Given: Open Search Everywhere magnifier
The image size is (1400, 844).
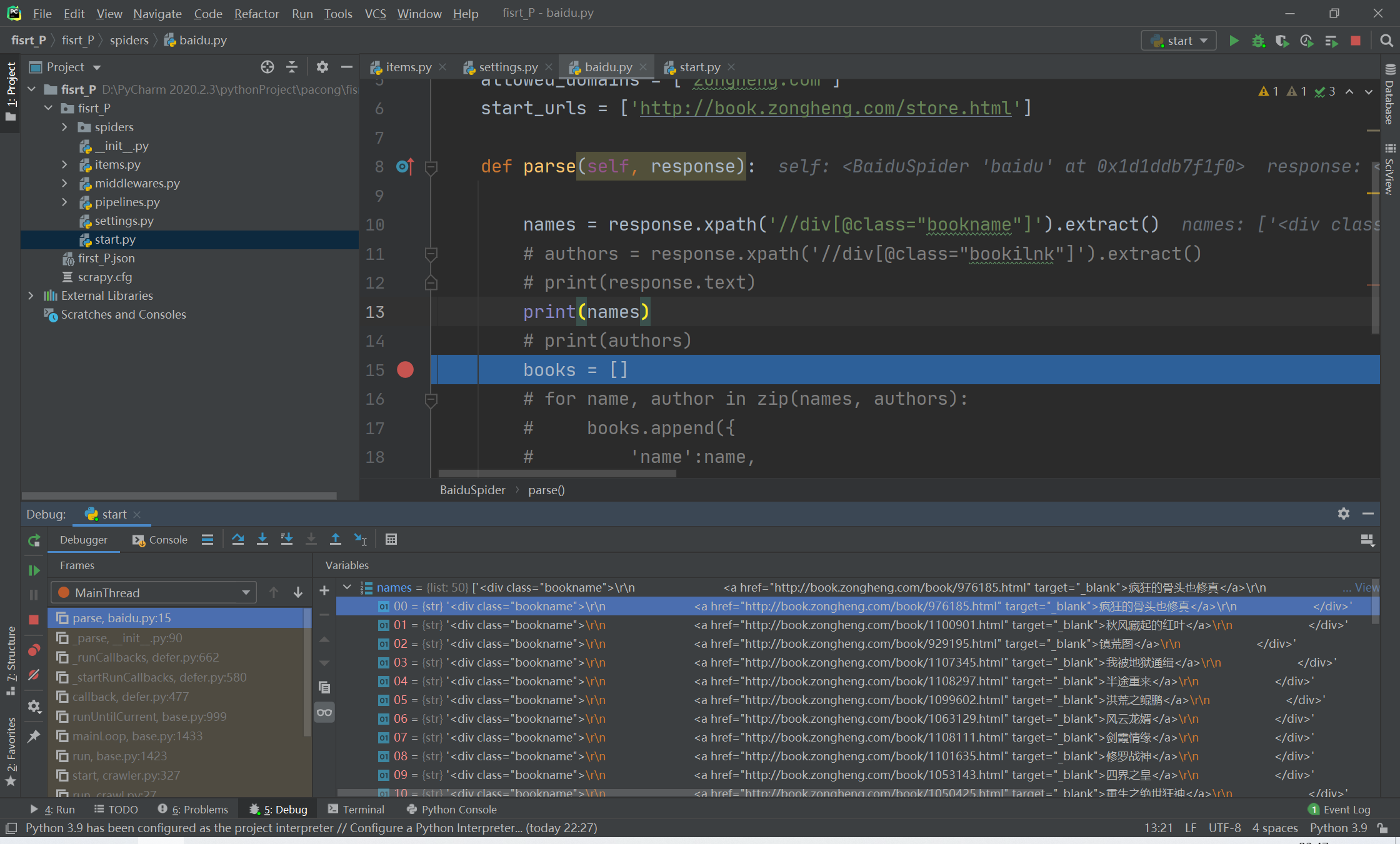Looking at the screenshot, I should 1386,41.
